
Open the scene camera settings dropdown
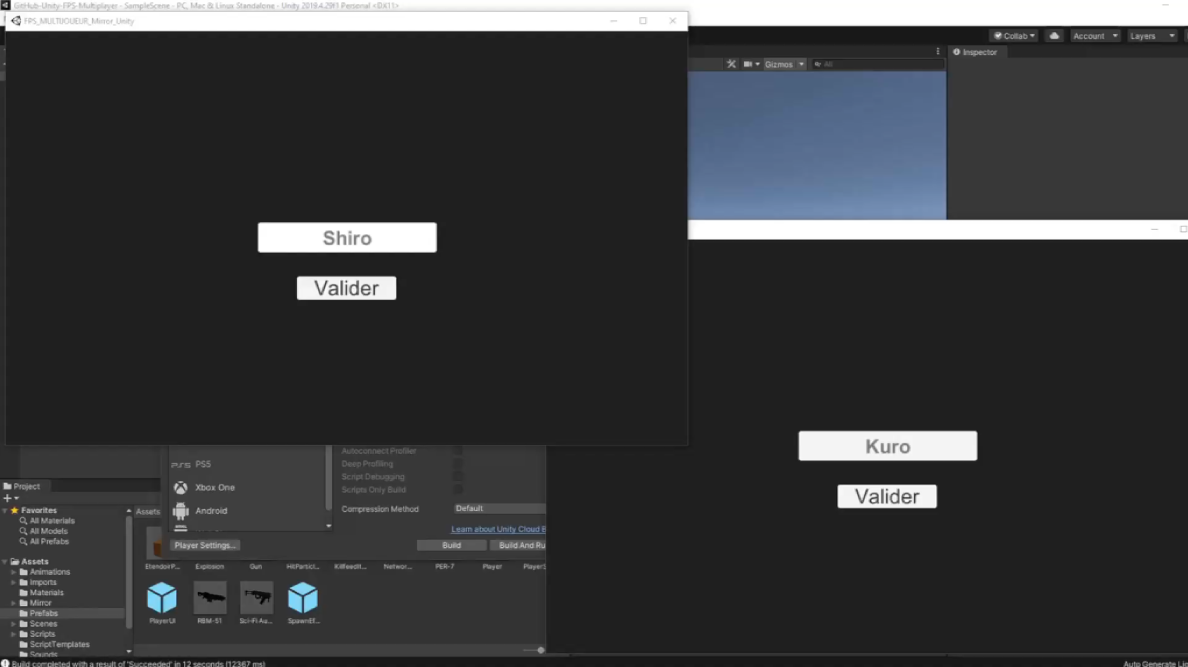point(752,64)
